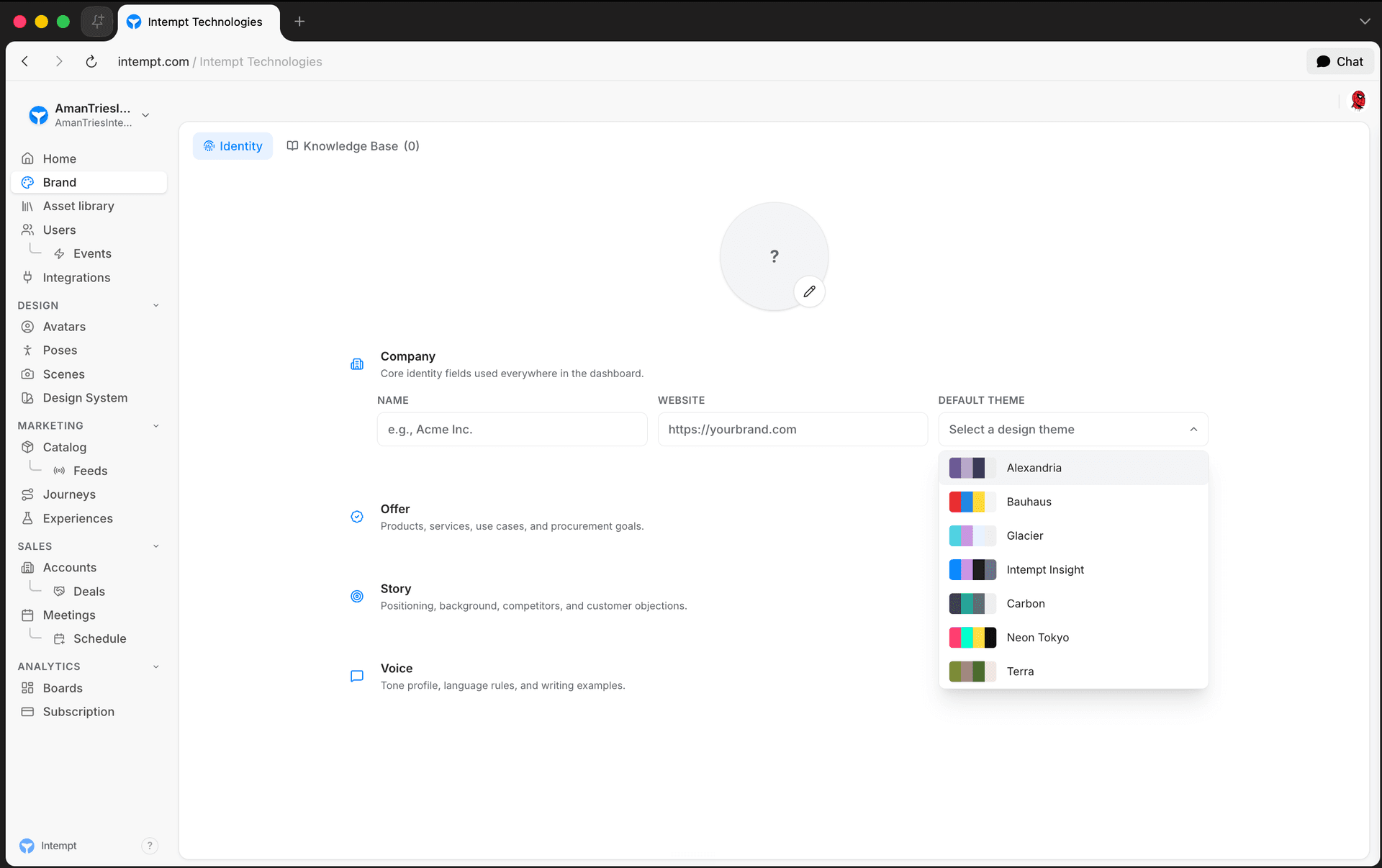This screenshot has width=1382, height=868.
Task: Click the Integrations plug icon
Action: pos(27,277)
